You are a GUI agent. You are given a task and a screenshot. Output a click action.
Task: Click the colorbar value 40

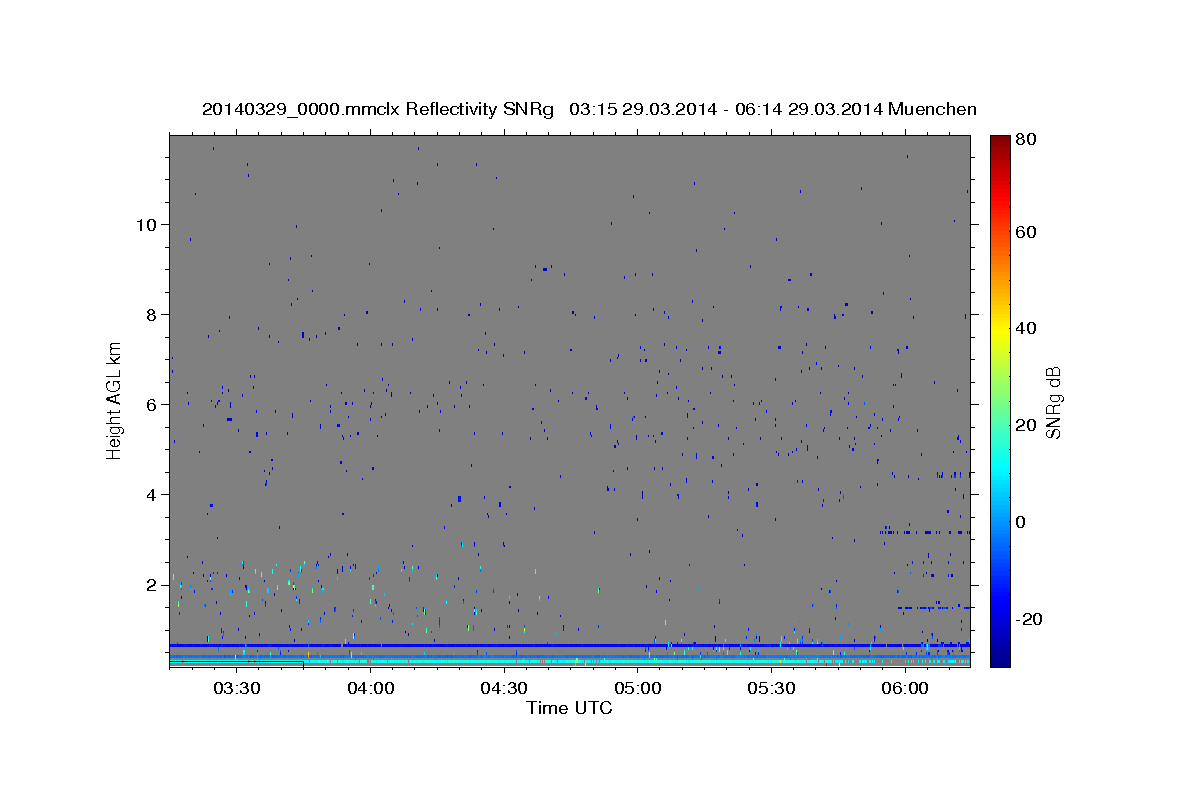1028,328
